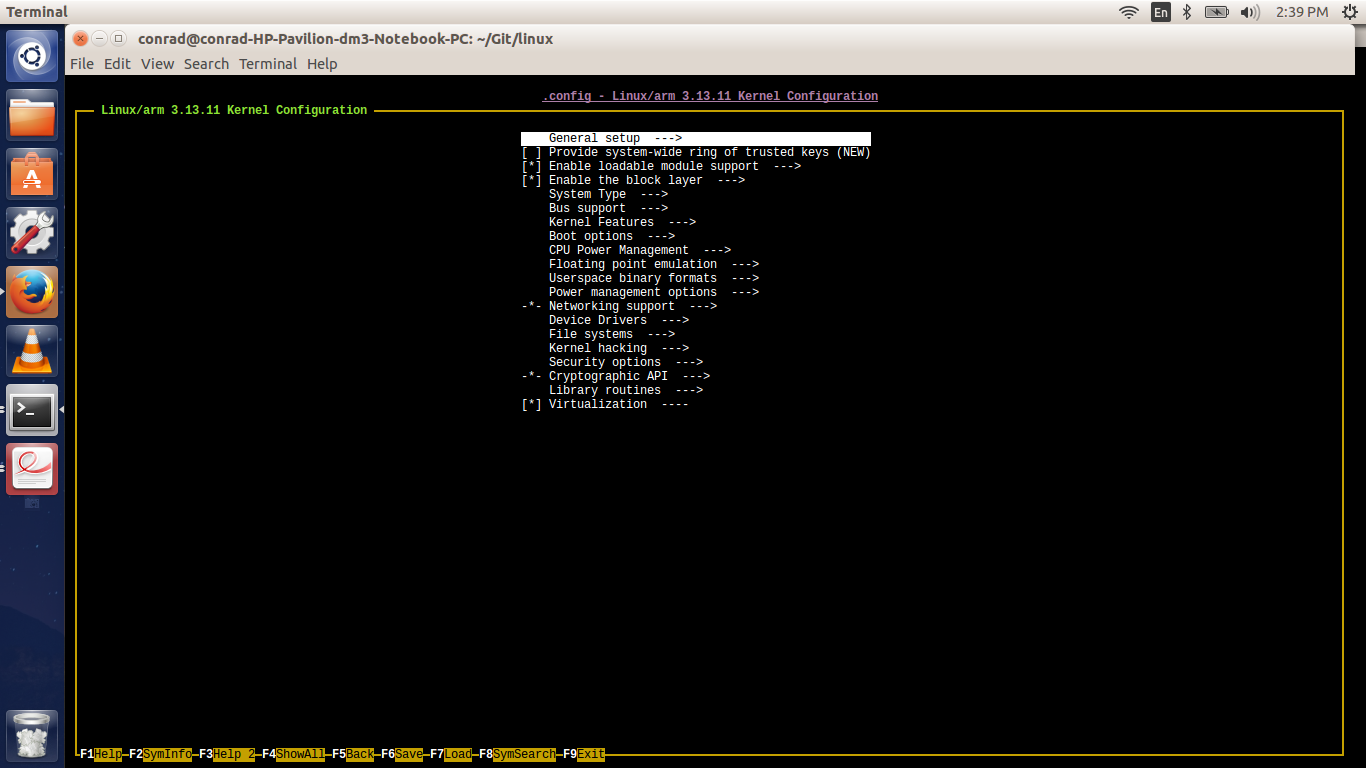Screen dimensions: 1366x768
Task: Click the Bluetooth indicator in the panel
Action: tap(1186, 12)
